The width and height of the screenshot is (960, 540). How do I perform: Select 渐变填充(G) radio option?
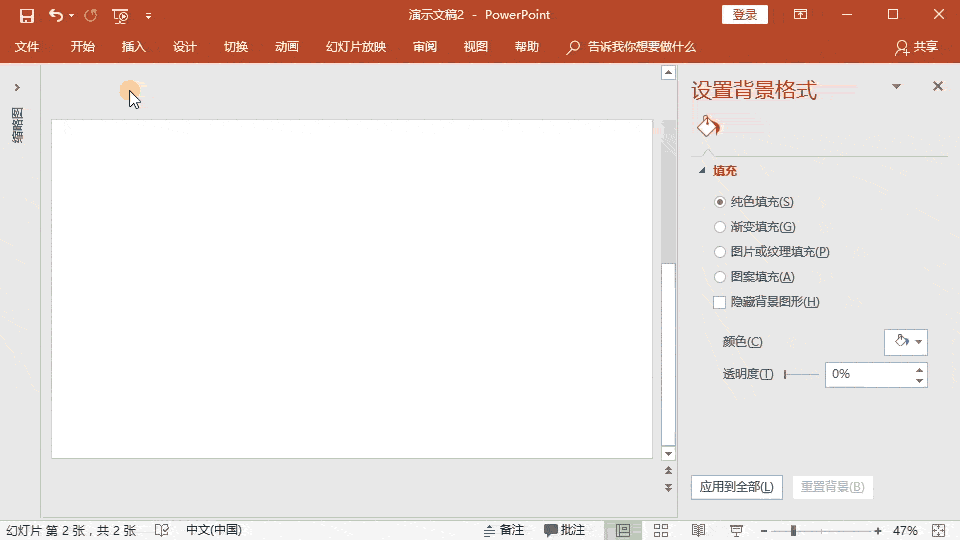[x=720, y=227]
